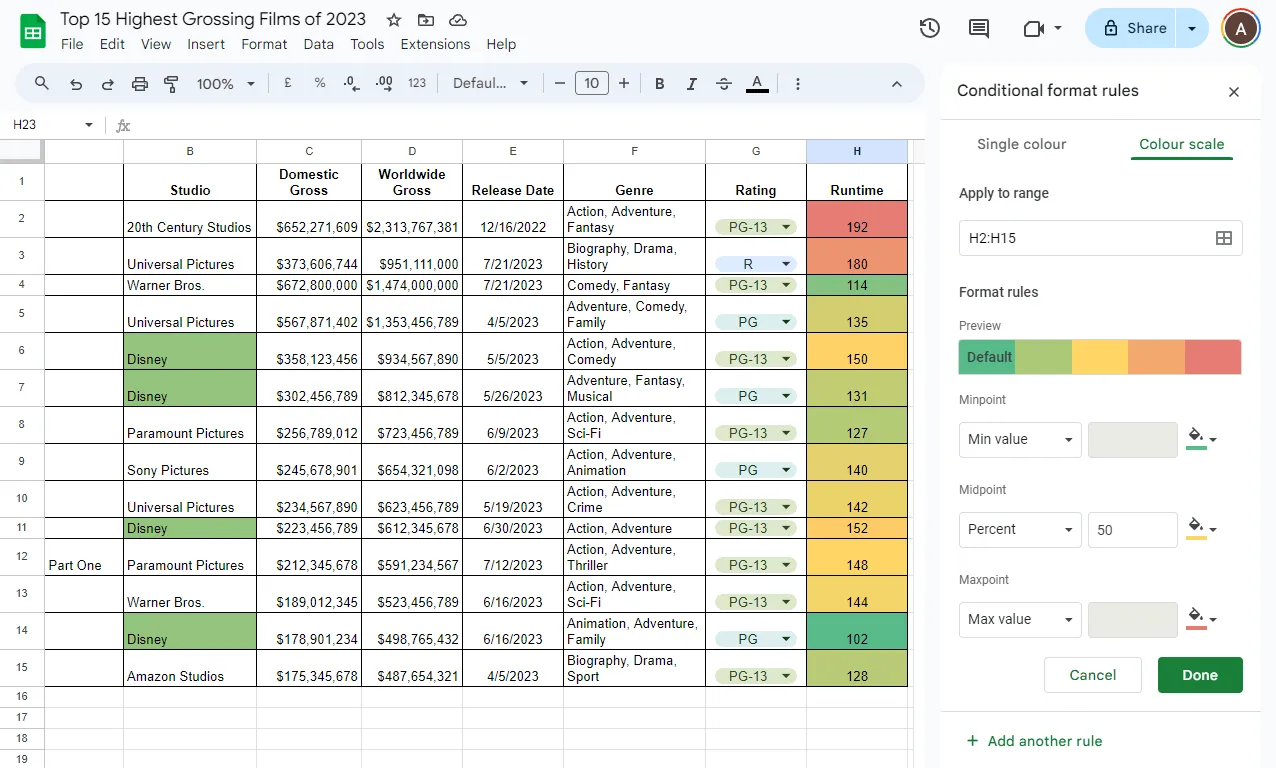
Task: Open the comments icon
Action: pos(980,28)
